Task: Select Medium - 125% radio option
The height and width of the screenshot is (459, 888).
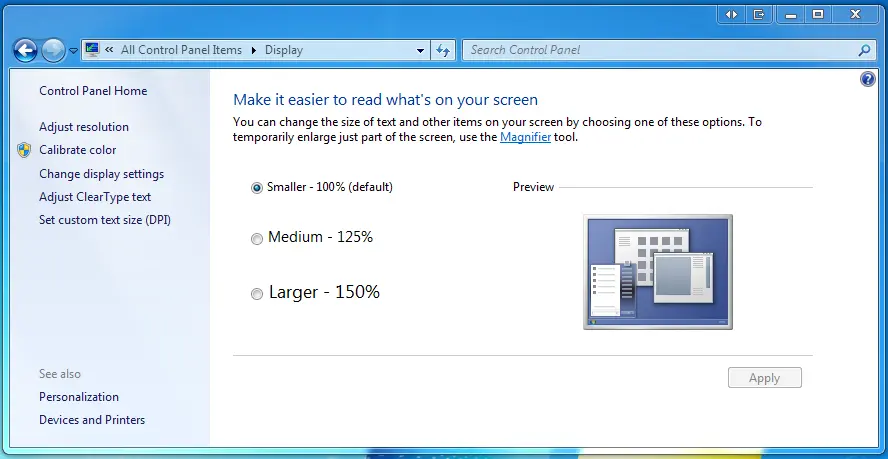Action: tap(257, 238)
